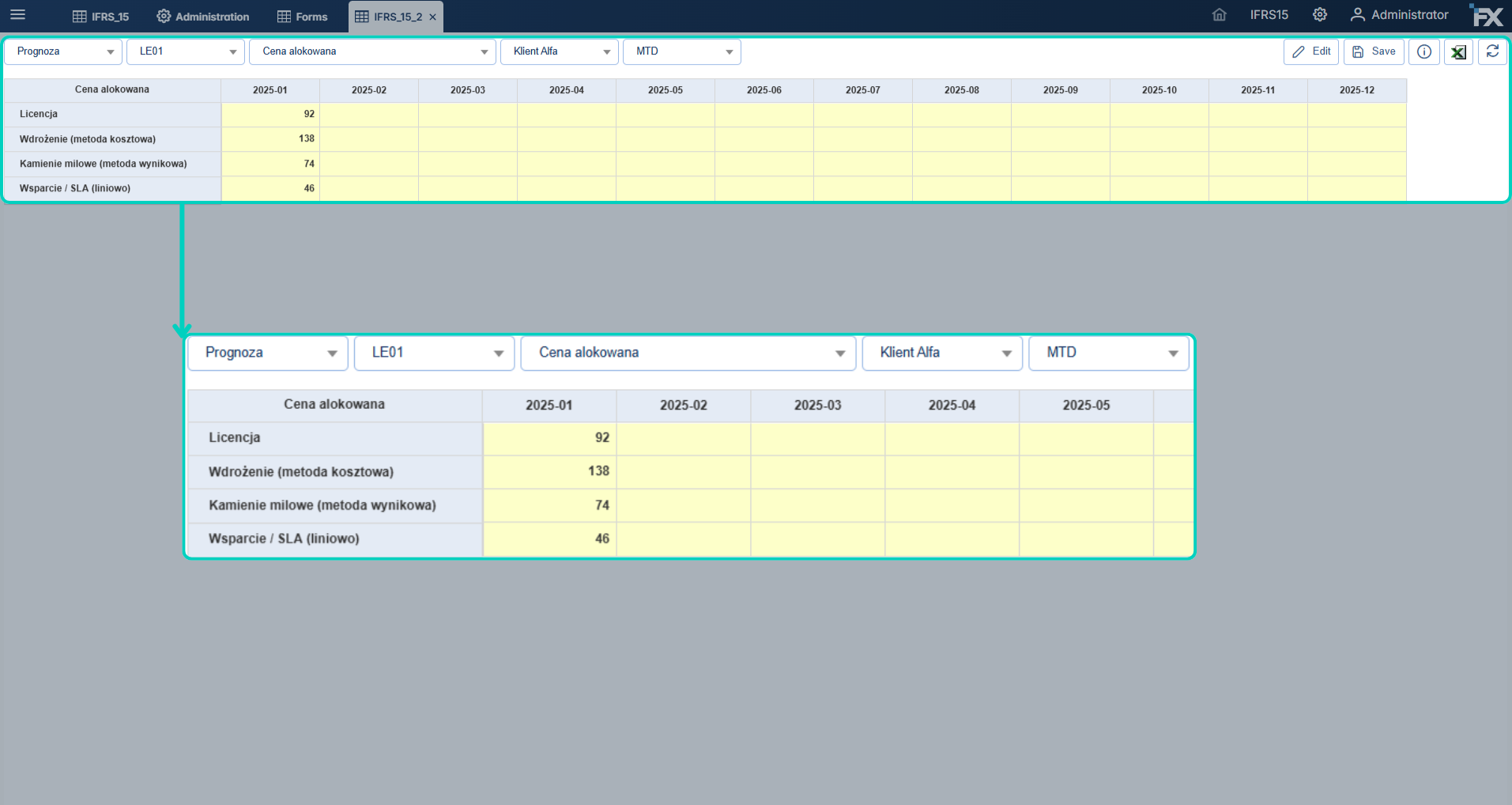
Task: Select the 2025-09 column header
Action: 1061,90
